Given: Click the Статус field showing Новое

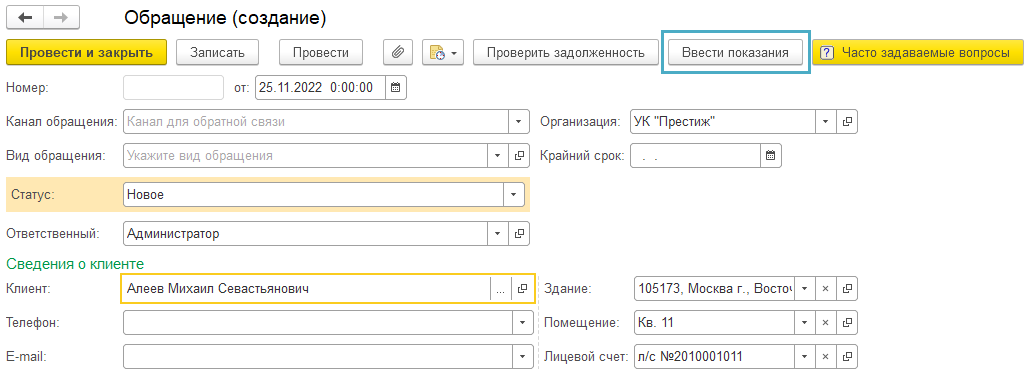Looking at the screenshot, I should click(314, 194).
